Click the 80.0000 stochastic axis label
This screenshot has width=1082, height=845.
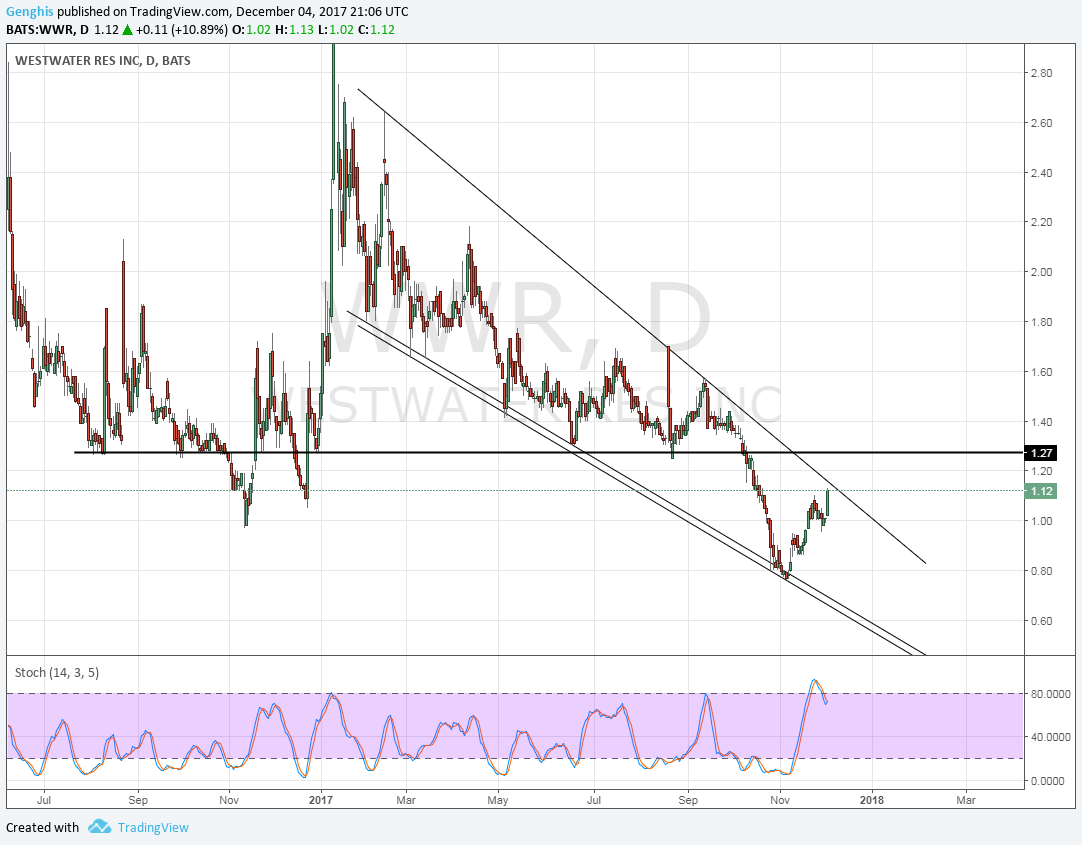pyautogui.click(x=1052, y=694)
